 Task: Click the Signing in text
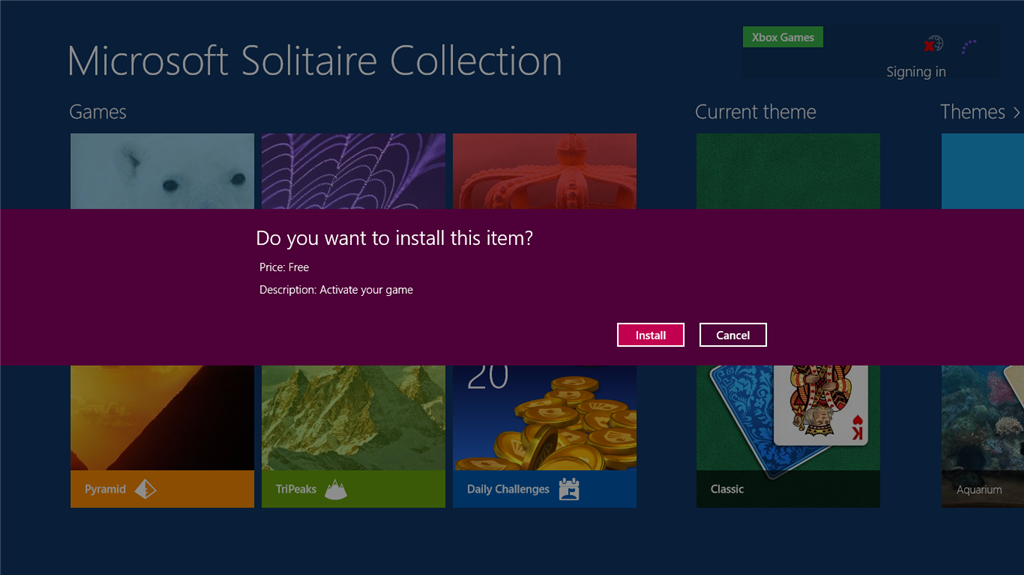click(x=916, y=72)
